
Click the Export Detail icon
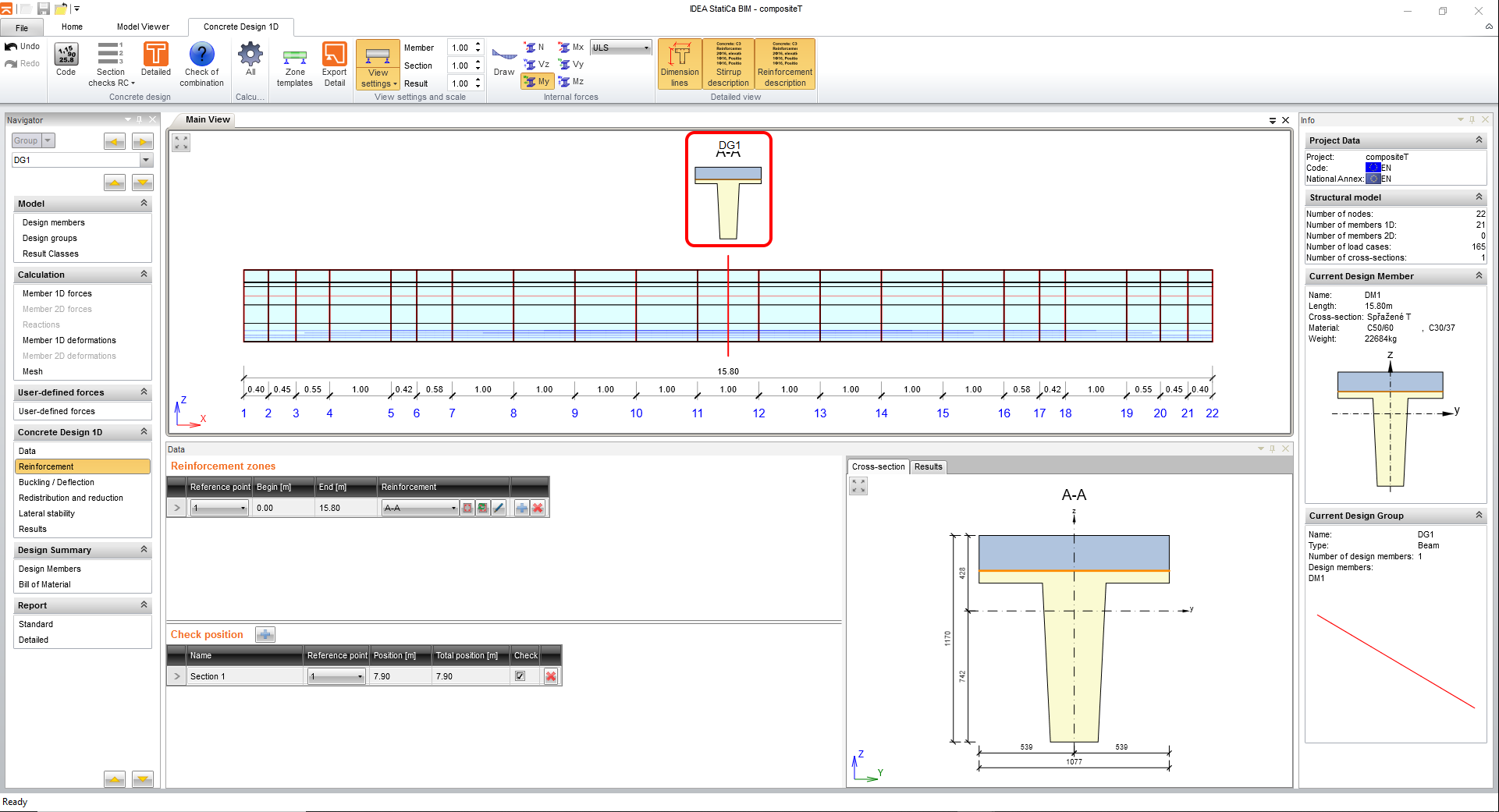pyautogui.click(x=334, y=62)
